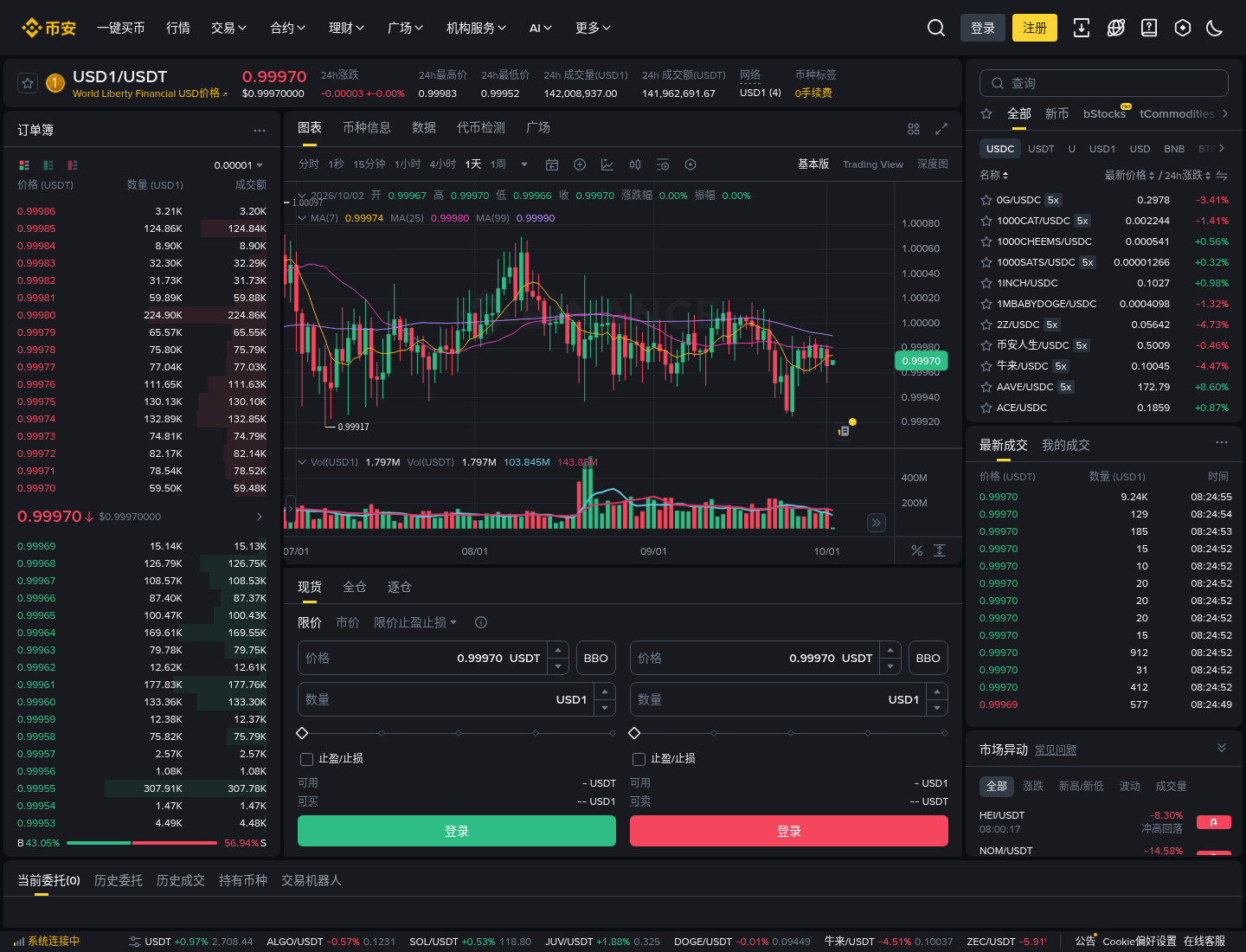Adjust the buy amount percentage slider handle
1246x952 pixels.
(x=302, y=733)
